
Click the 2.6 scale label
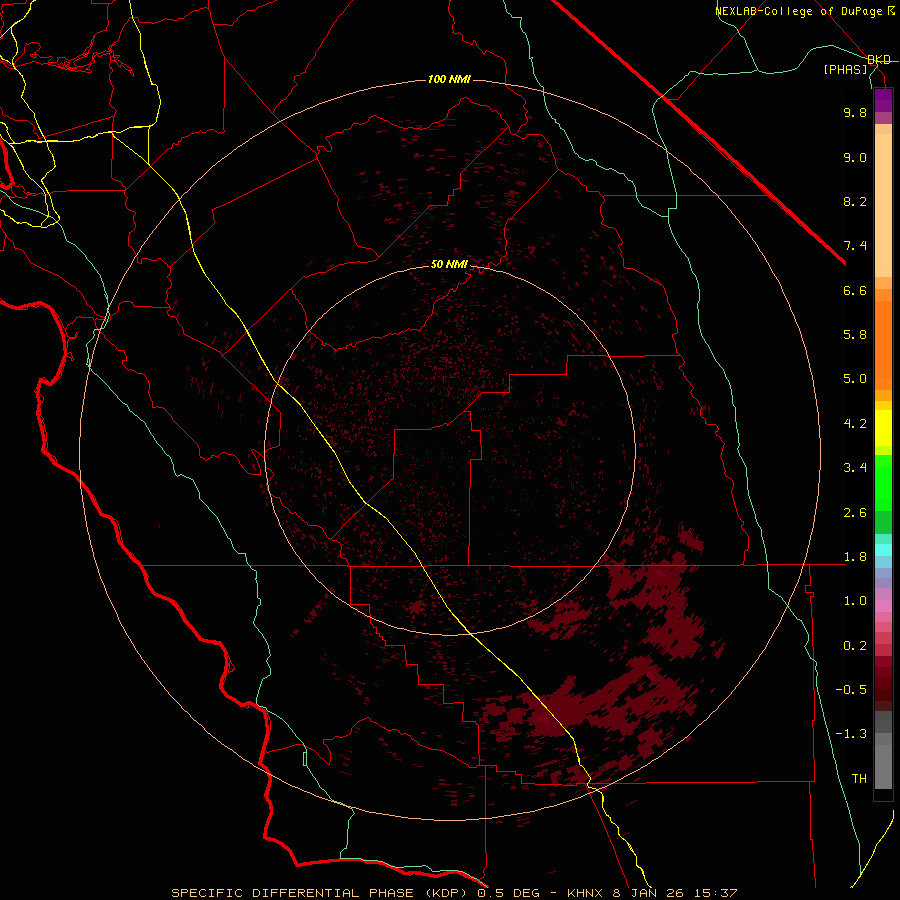click(855, 513)
